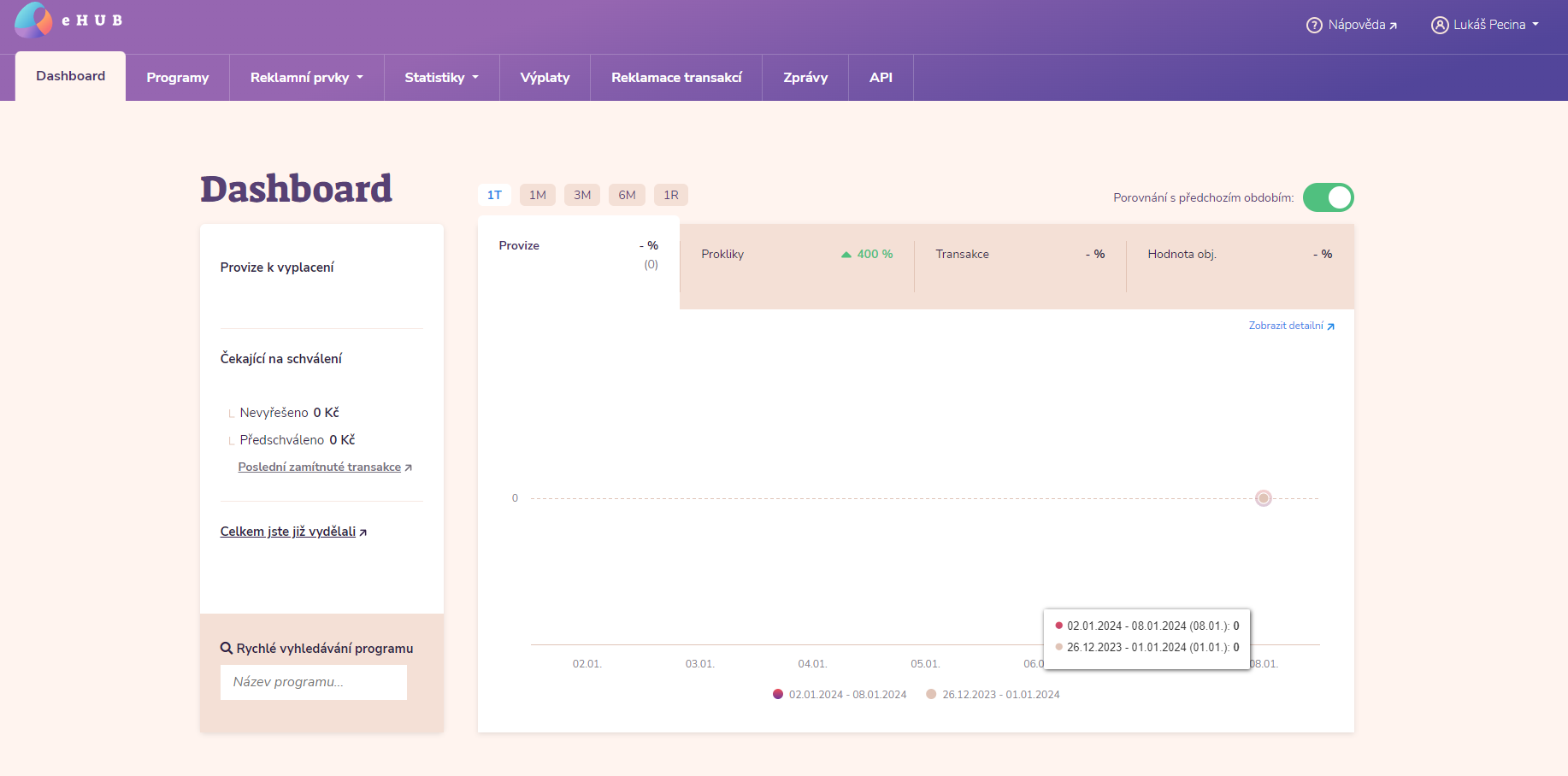This screenshot has width=1568, height=776.
Task: Click the Nápověda help question-mark icon
Action: pos(1314,26)
